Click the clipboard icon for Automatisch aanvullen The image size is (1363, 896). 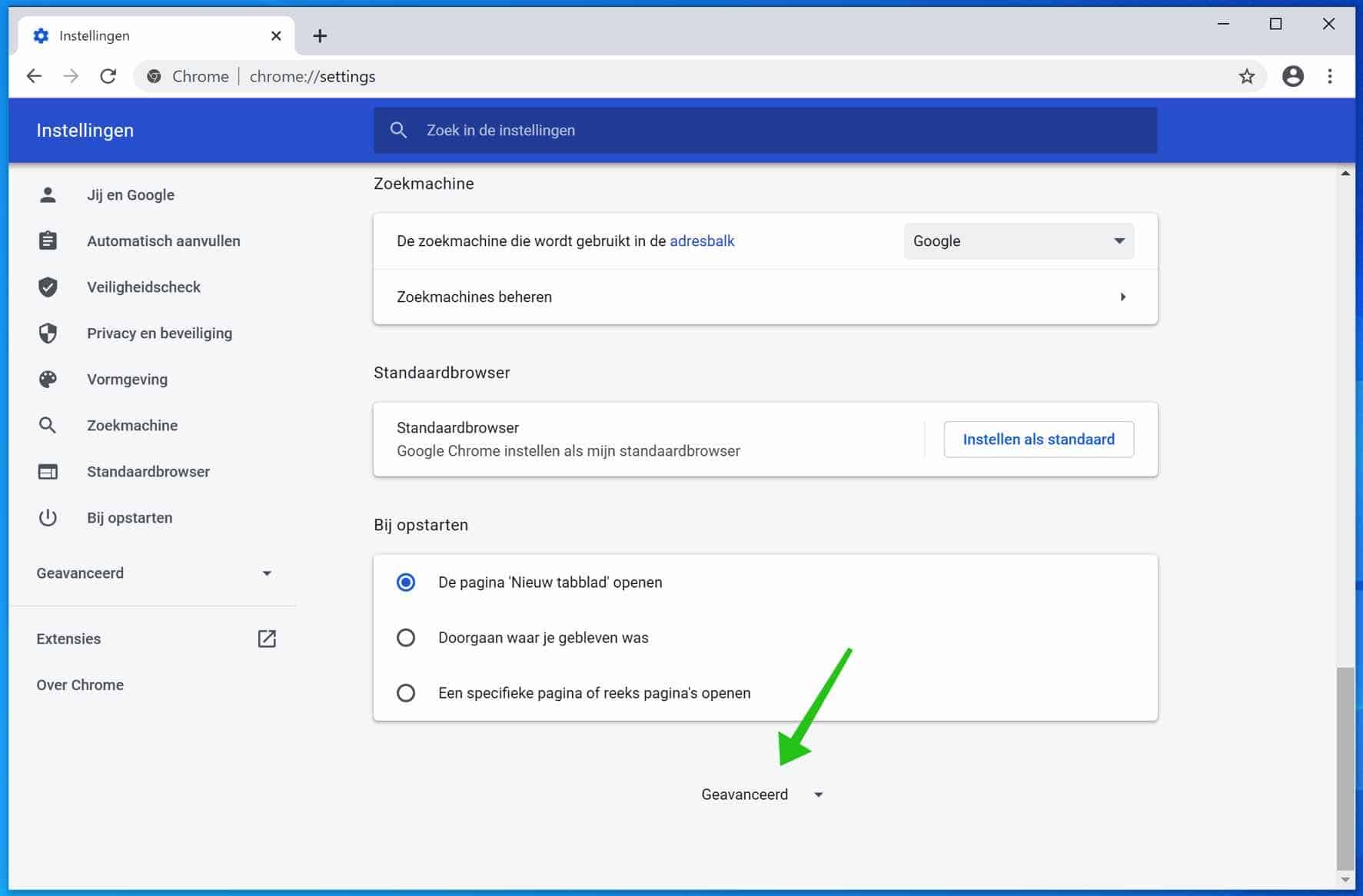pos(48,241)
